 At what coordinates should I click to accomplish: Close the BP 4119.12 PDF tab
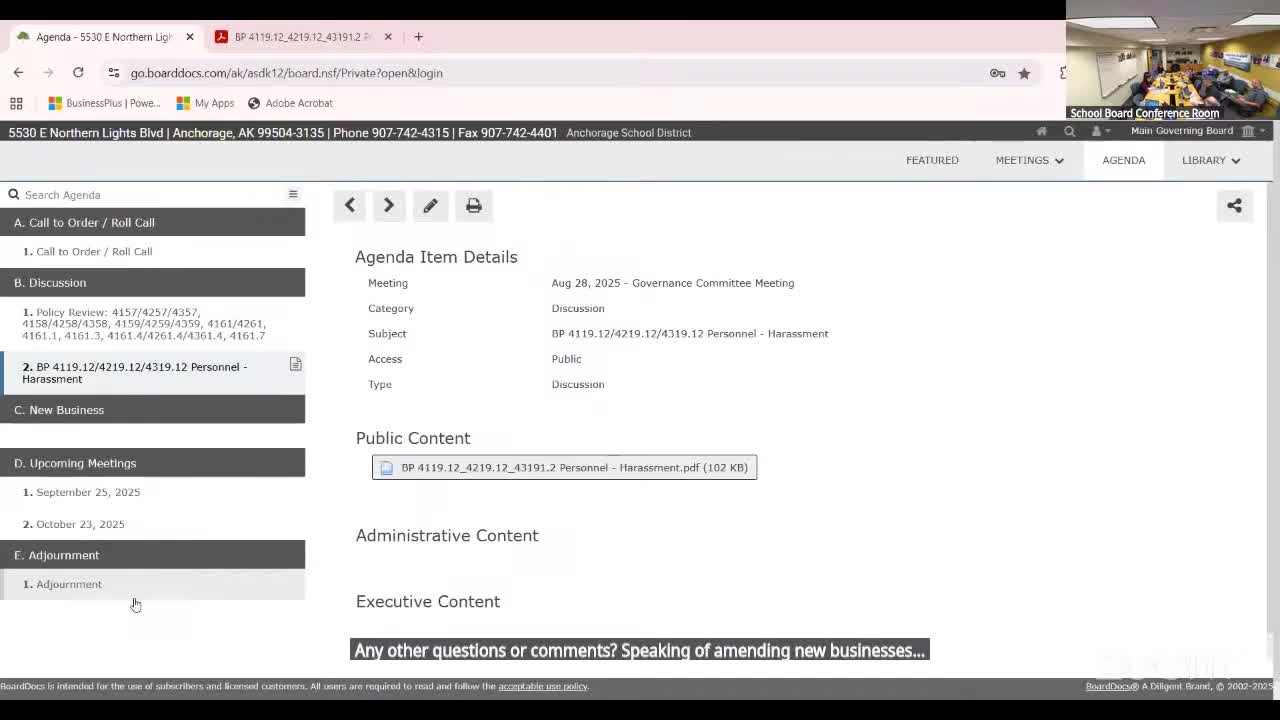[x=388, y=37]
